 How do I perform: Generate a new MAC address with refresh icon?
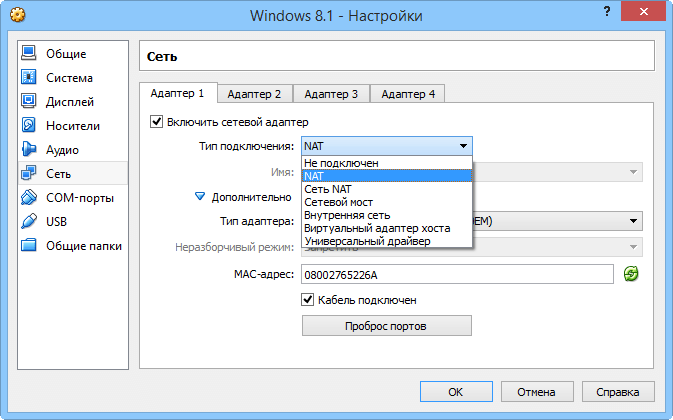(631, 274)
